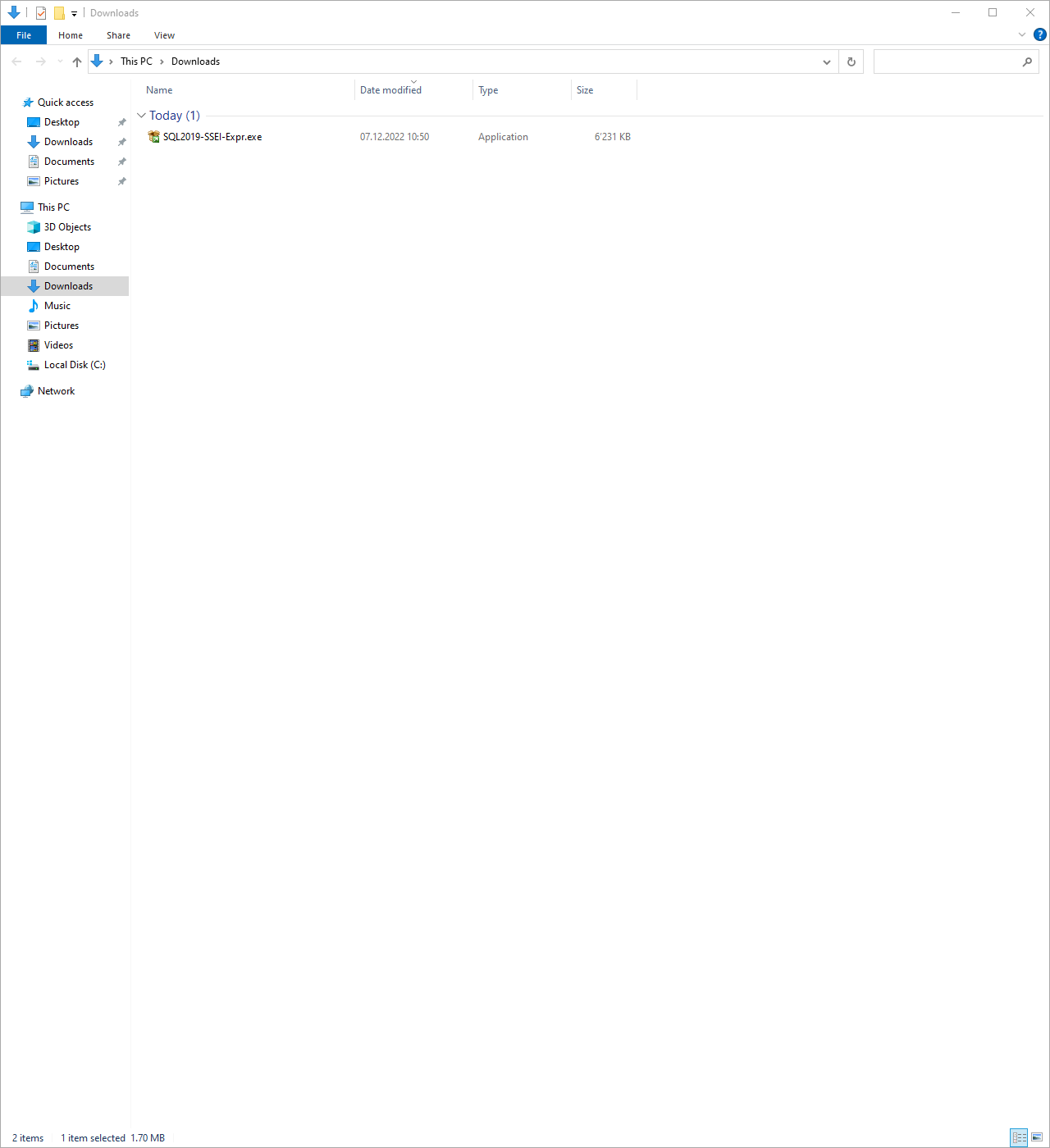Click the SQL2019-SSEI-Expr.exe installer icon
1050x1148 pixels.
(153, 137)
